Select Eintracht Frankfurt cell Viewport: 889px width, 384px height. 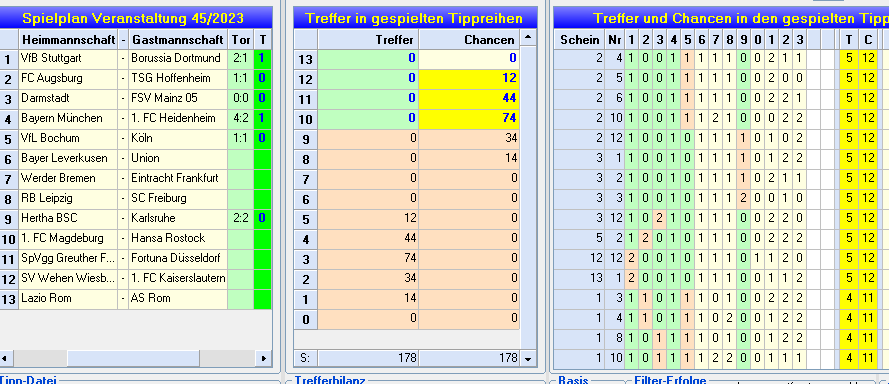point(178,178)
